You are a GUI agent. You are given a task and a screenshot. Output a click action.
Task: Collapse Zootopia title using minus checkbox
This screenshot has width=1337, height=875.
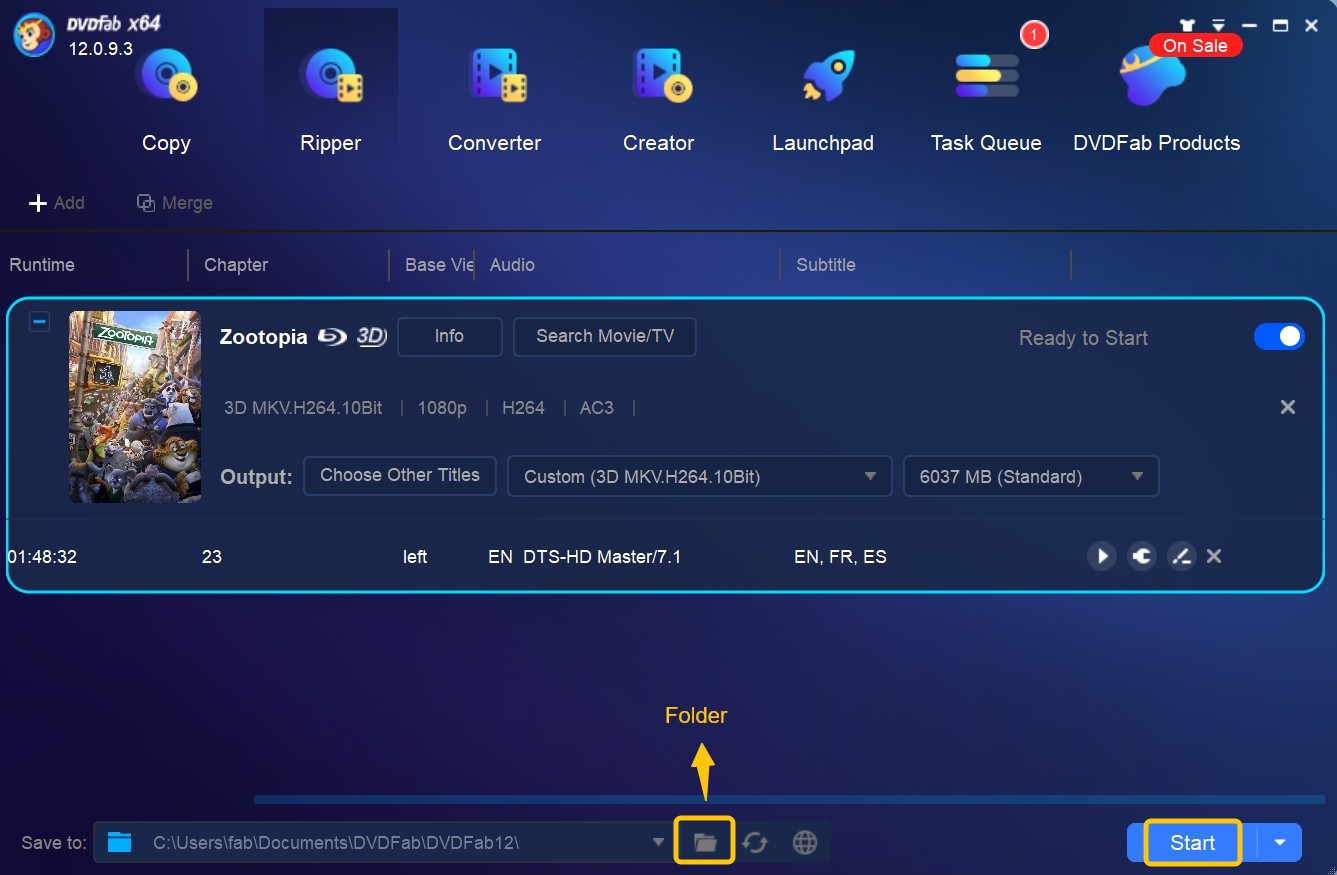tap(39, 321)
